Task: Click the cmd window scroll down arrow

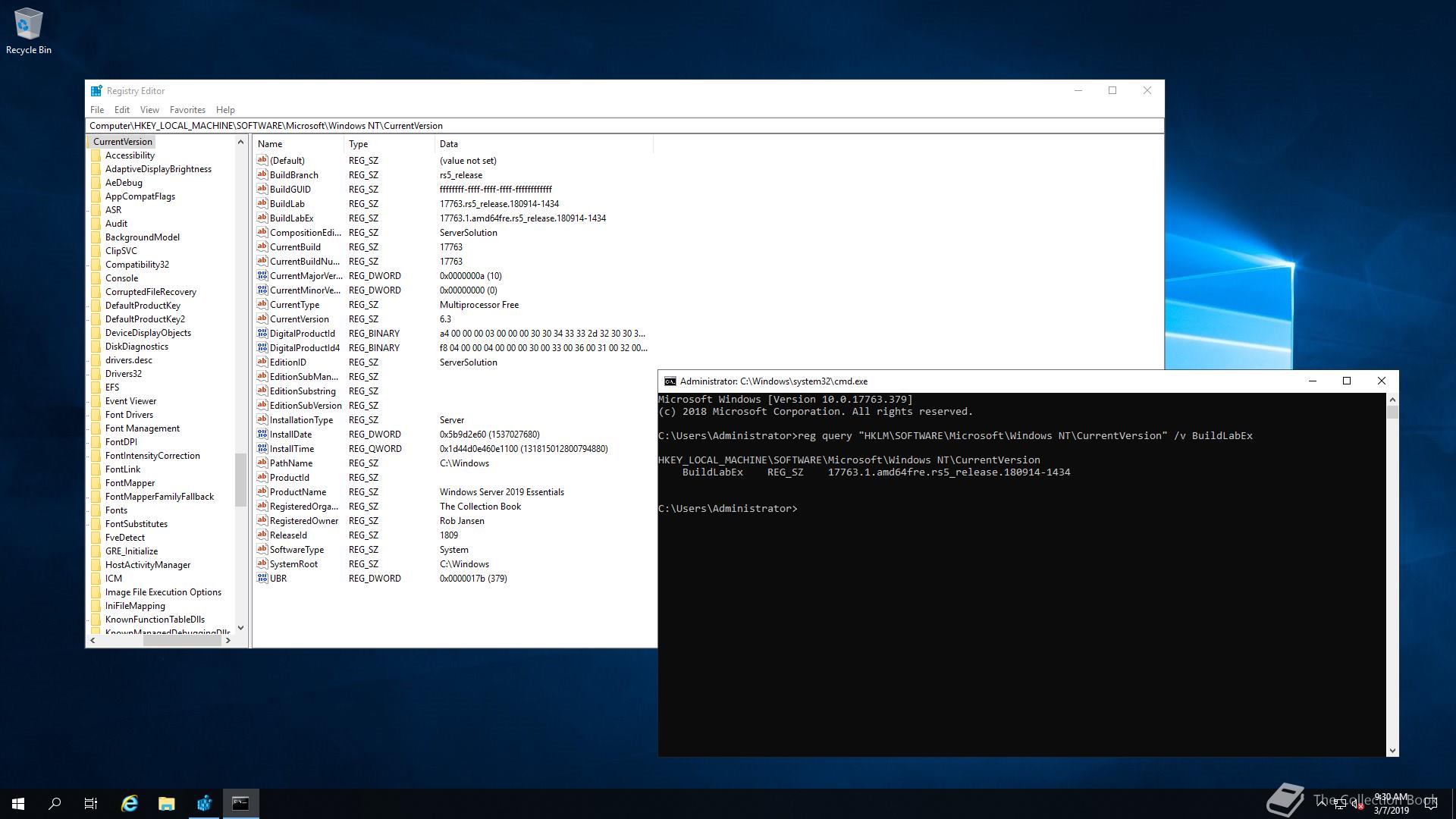Action: coord(1392,751)
